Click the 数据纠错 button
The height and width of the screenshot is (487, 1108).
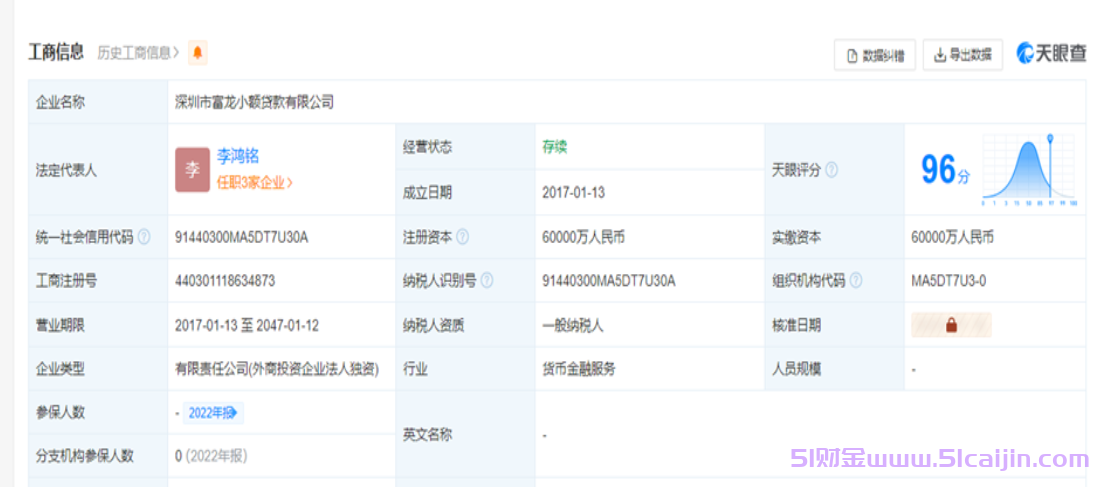point(875,55)
